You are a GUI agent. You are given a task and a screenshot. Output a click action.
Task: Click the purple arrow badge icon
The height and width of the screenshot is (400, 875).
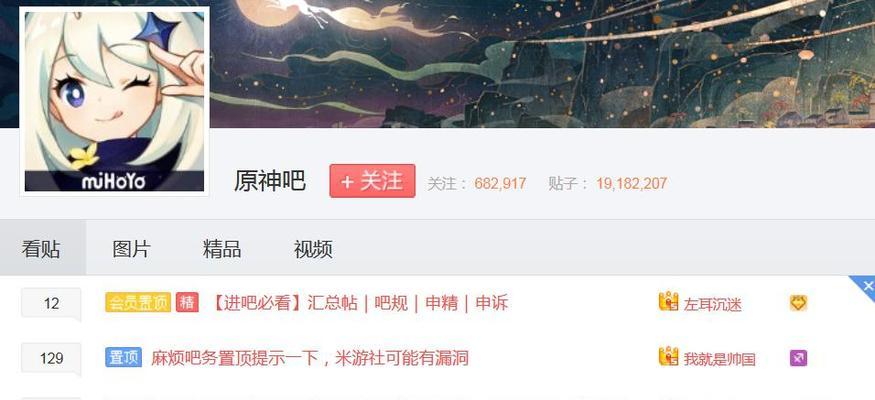click(799, 358)
